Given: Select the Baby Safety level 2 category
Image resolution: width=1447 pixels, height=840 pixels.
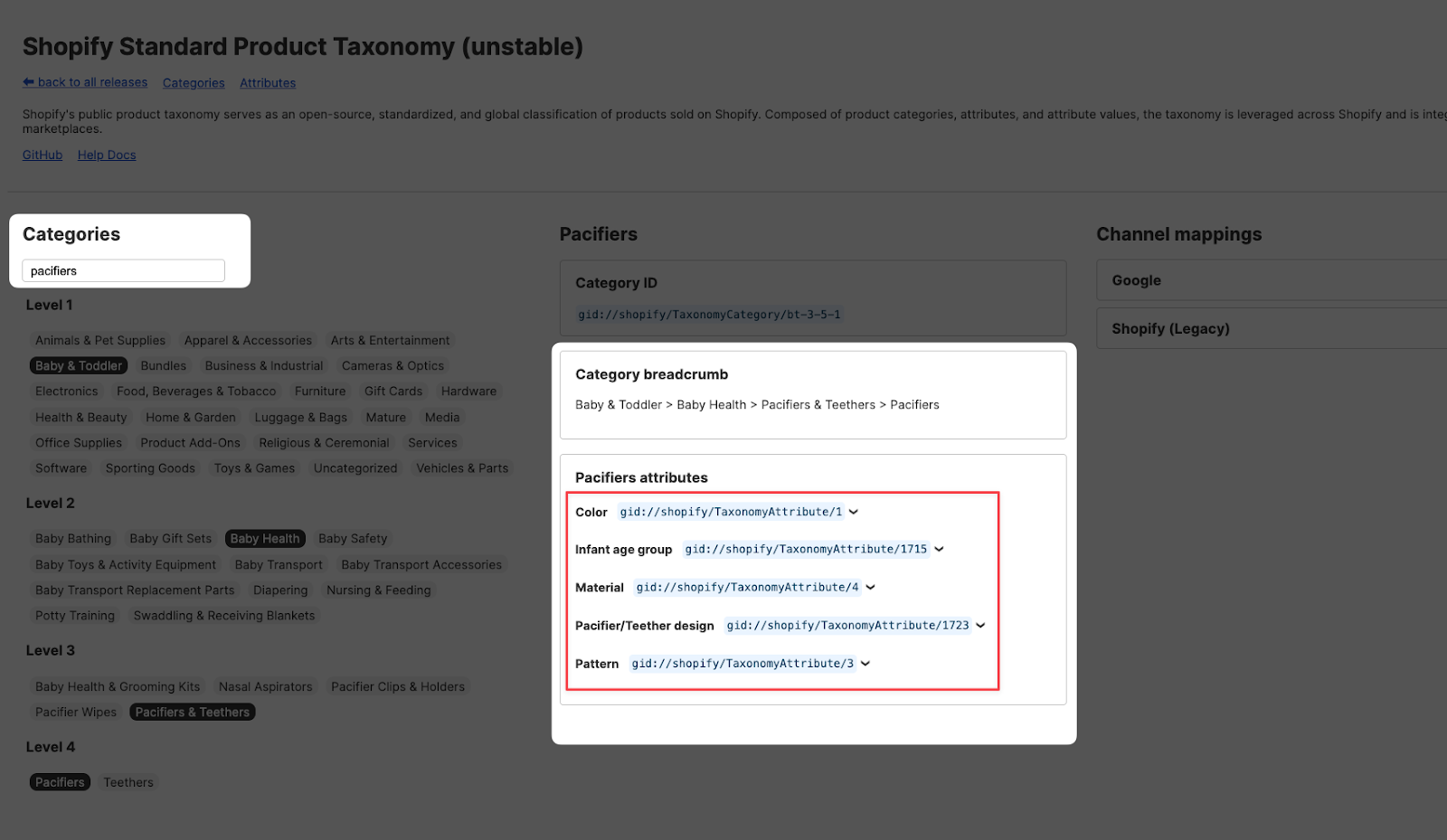Looking at the screenshot, I should click(x=353, y=539).
